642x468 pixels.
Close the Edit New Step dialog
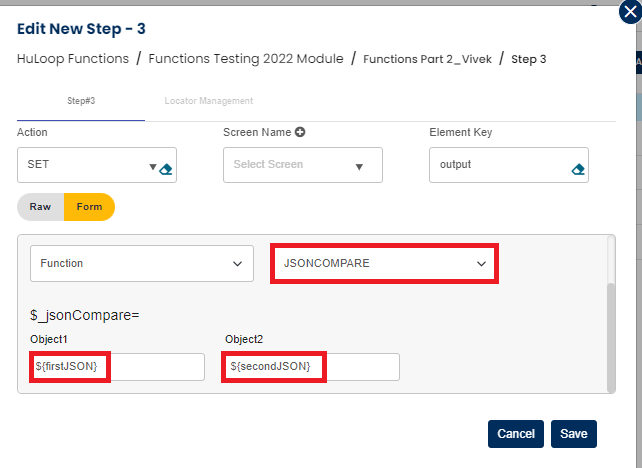point(628,12)
